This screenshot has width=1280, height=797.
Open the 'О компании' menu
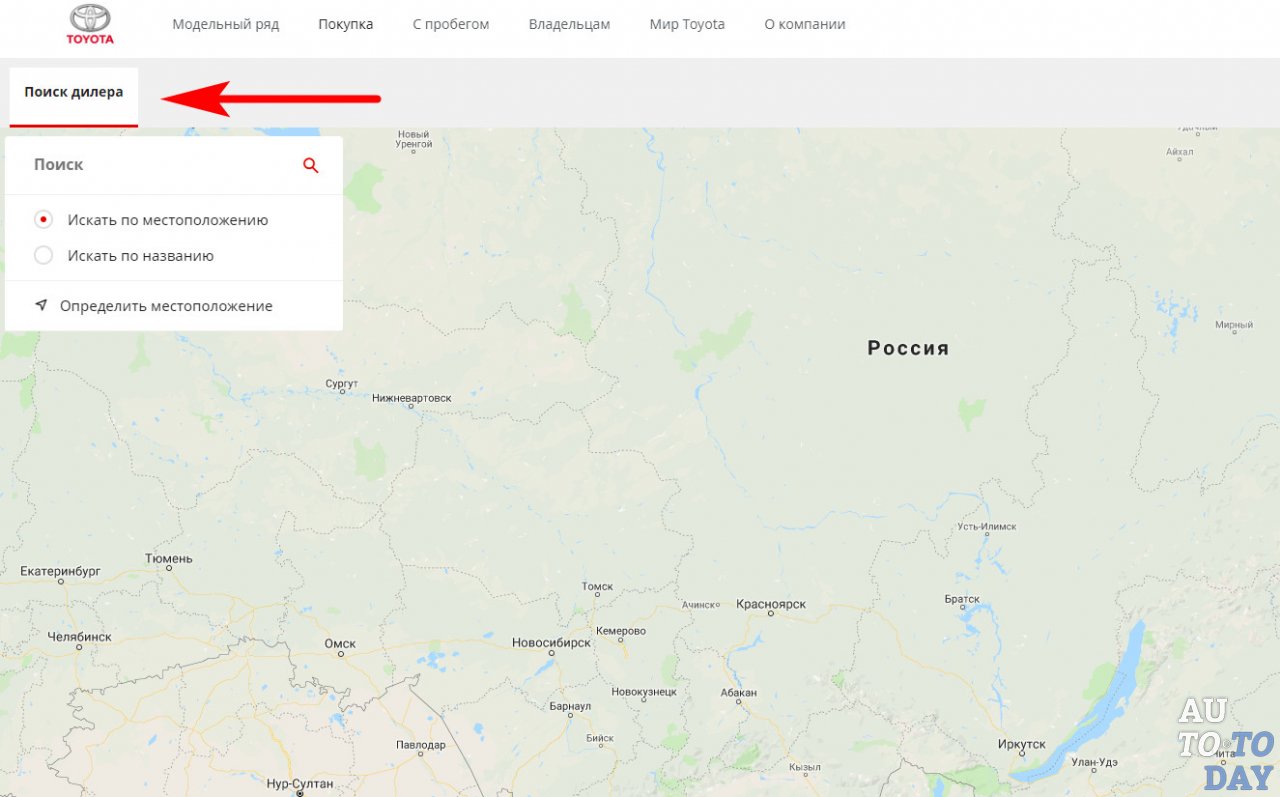(x=804, y=24)
